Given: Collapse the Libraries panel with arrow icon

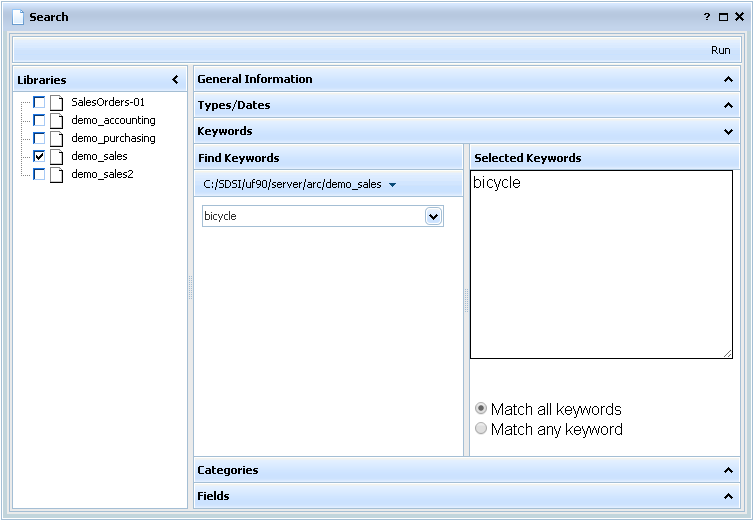Looking at the screenshot, I should [175, 80].
